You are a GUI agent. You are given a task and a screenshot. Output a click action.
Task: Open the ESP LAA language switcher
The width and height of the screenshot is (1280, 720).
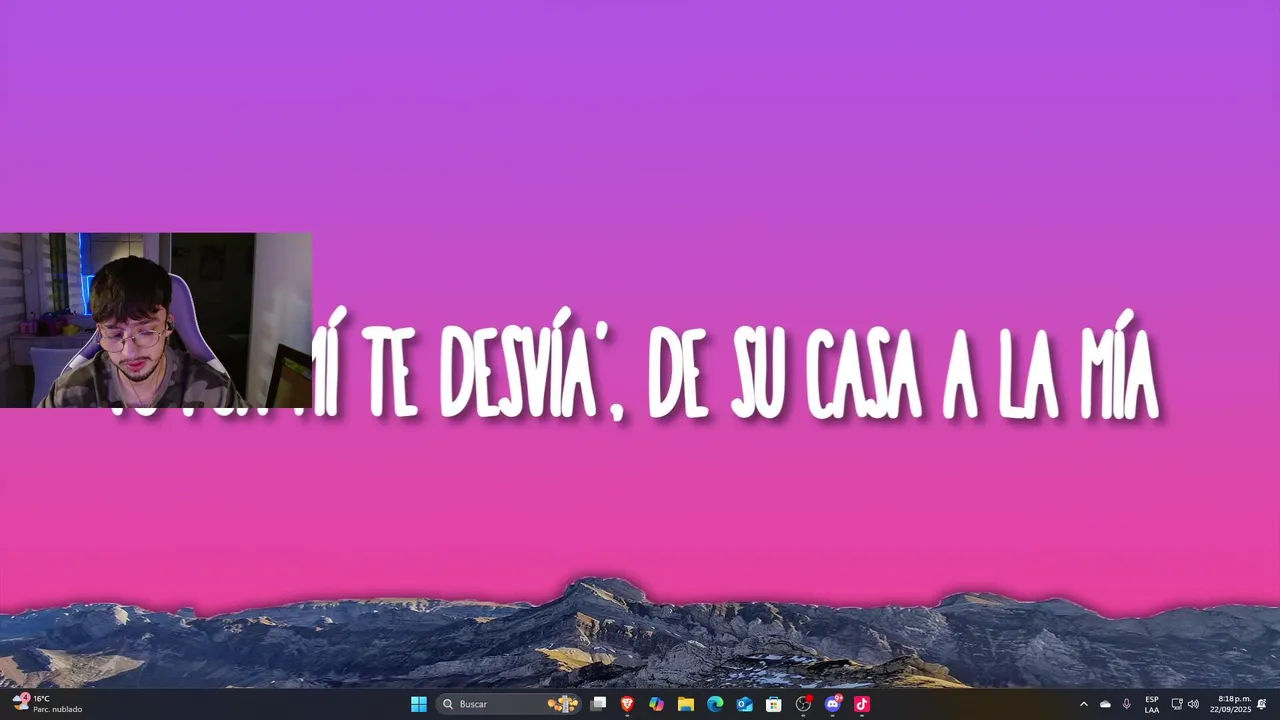pyautogui.click(x=1152, y=704)
